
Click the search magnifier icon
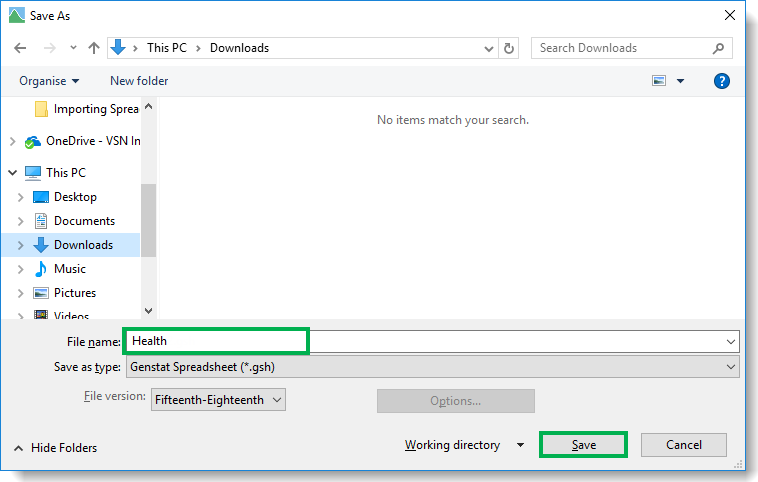tap(718, 48)
